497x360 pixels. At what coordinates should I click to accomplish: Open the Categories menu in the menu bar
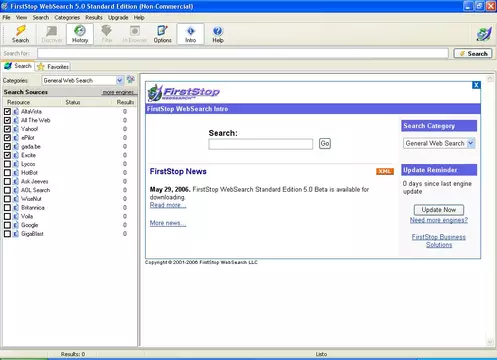click(x=67, y=17)
